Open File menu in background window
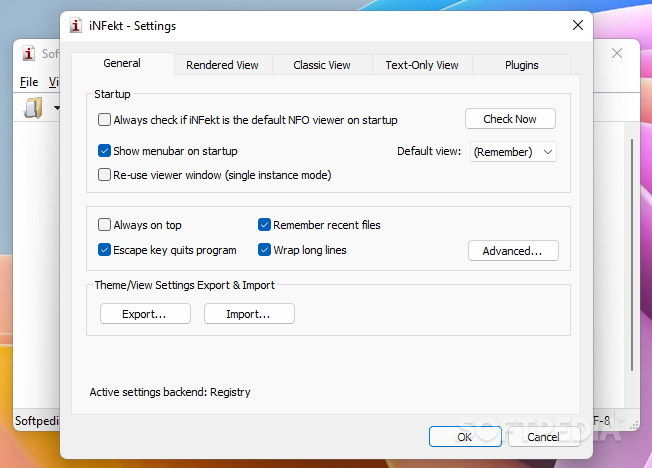 [29, 82]
